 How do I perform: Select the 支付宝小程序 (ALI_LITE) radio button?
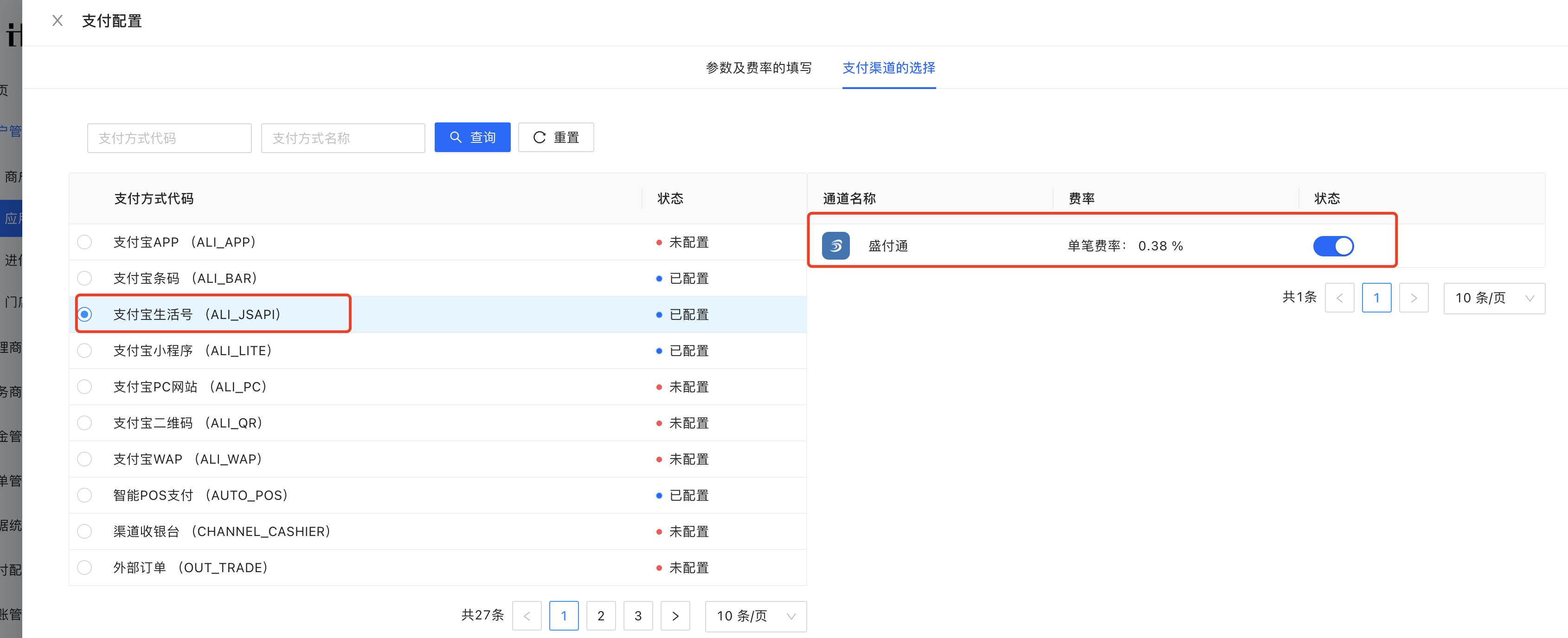point(84,351)
